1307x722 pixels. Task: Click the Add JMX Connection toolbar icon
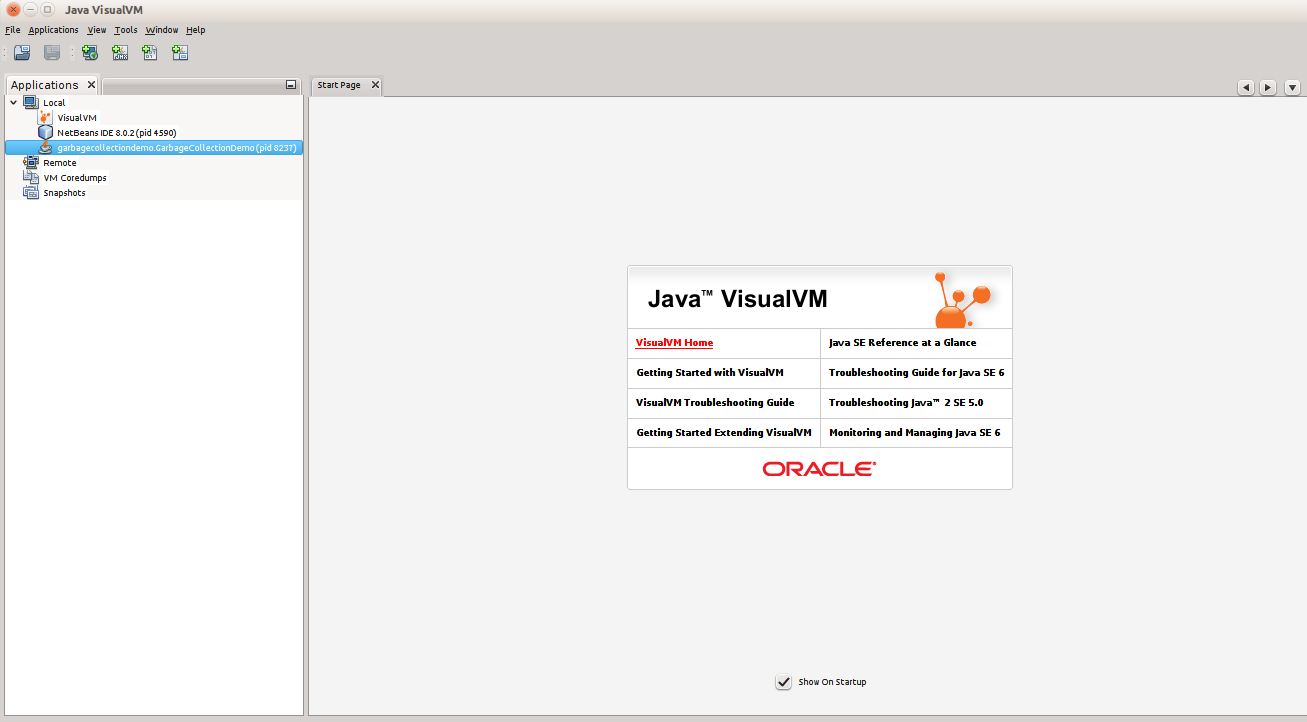coord(120,53)
